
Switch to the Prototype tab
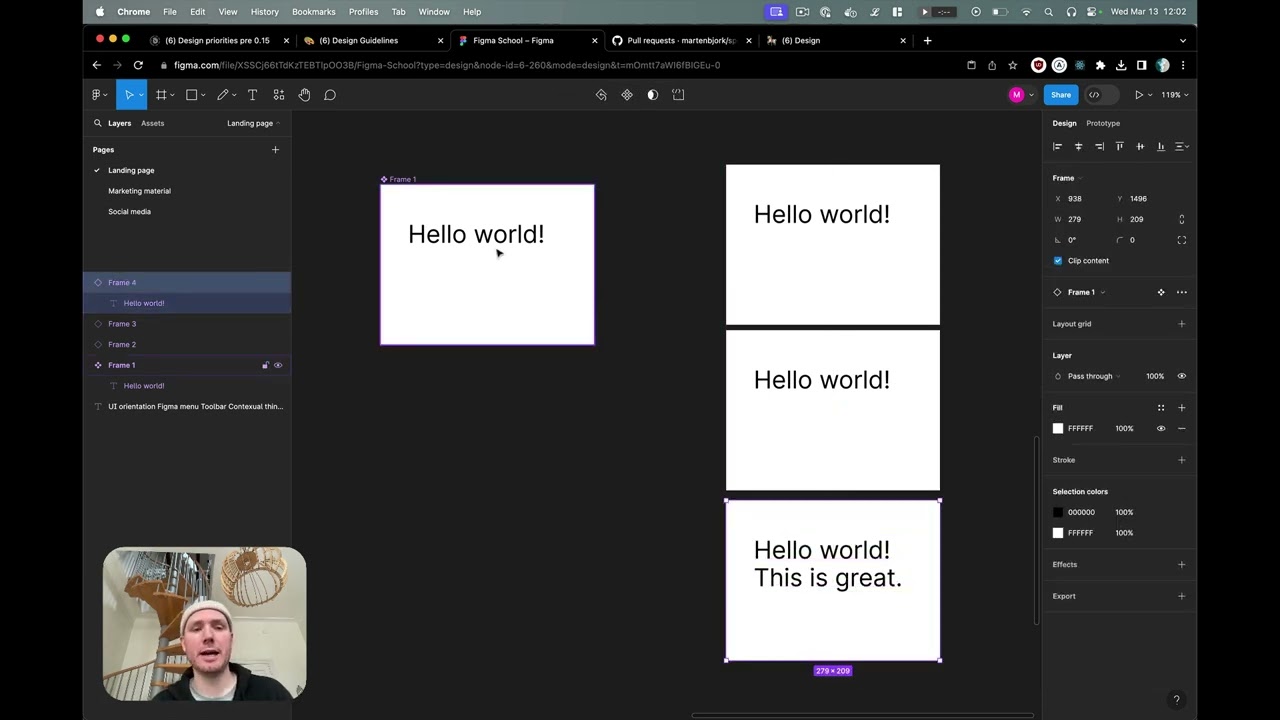click(x=1103, y=123)
